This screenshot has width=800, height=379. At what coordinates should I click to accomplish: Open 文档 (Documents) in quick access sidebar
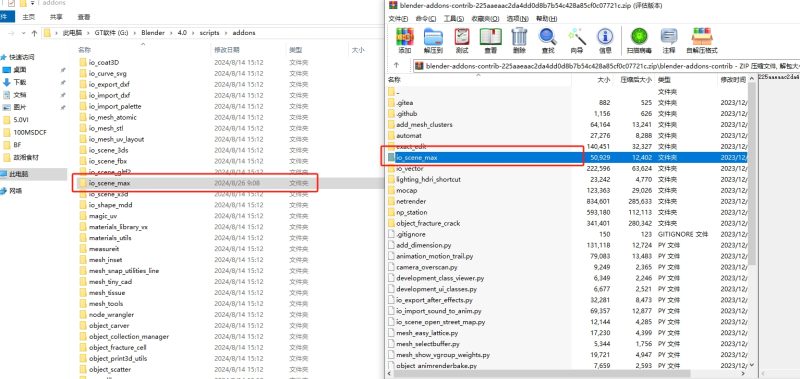(19, 95)
